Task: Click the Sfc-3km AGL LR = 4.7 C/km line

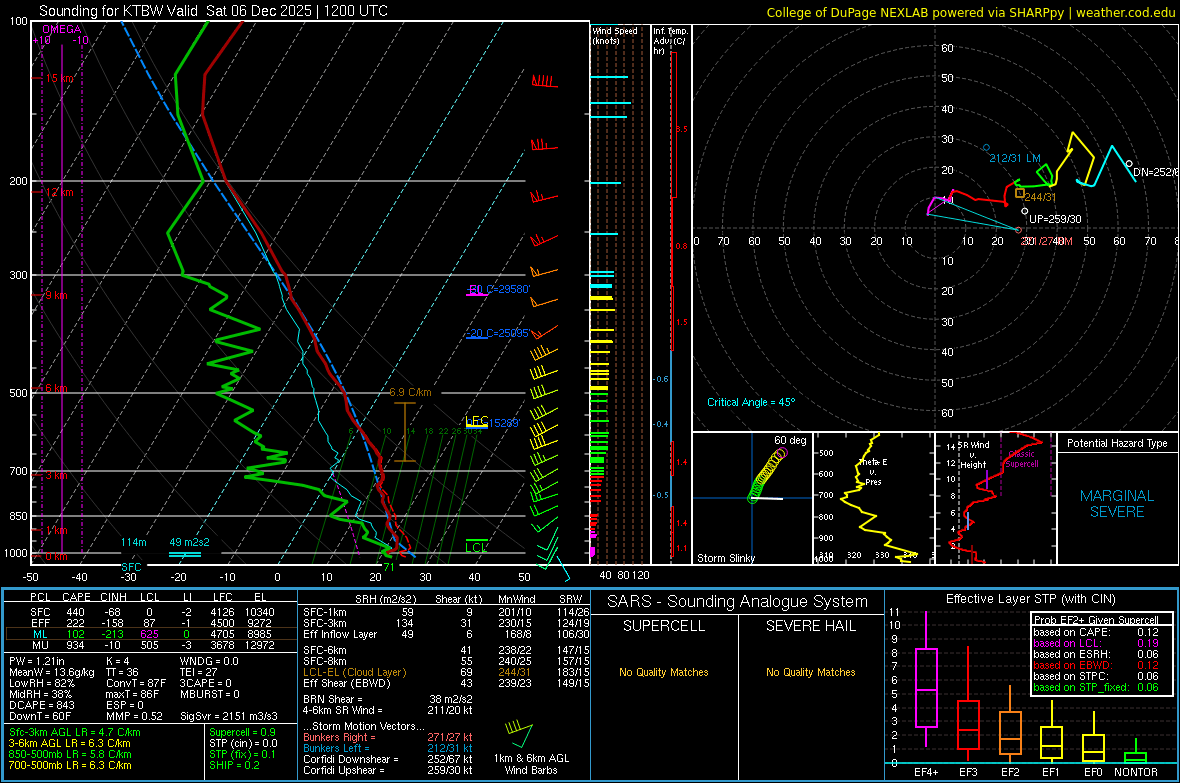Action: (75, 732)
